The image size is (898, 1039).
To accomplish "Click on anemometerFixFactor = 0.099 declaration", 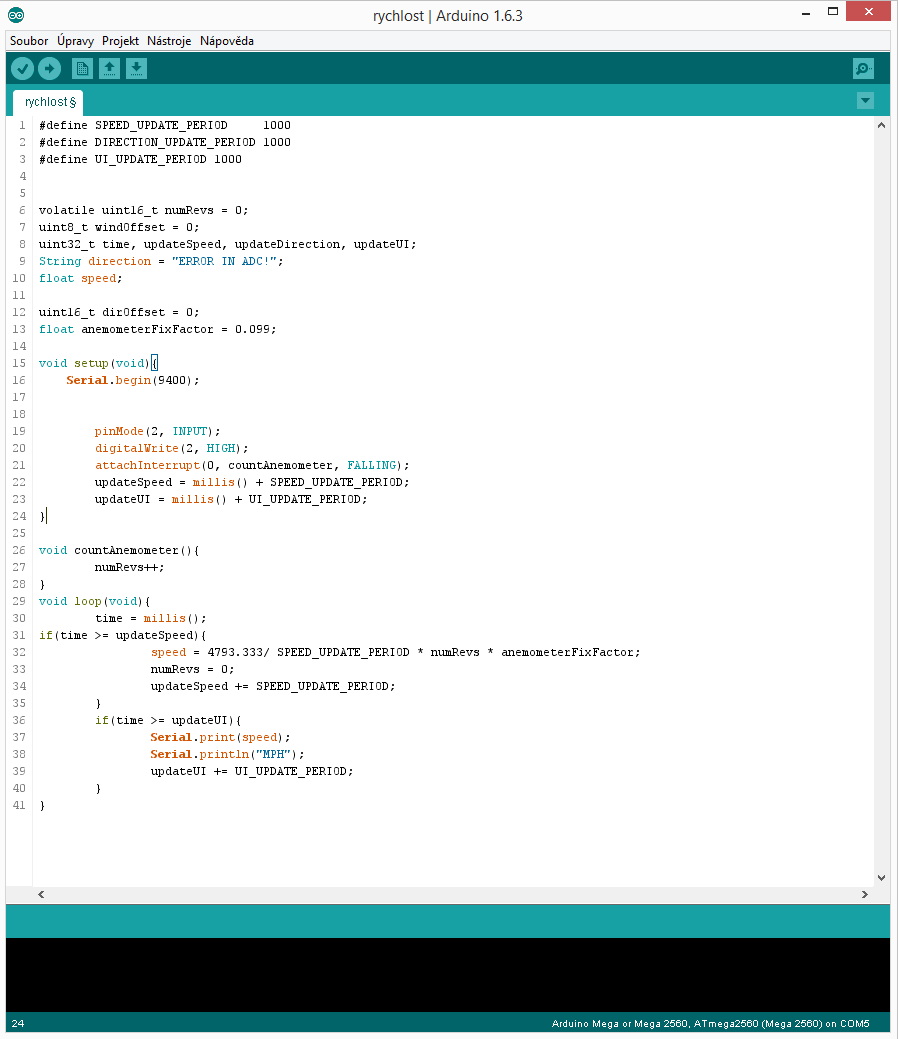I will tap(157, 329).
